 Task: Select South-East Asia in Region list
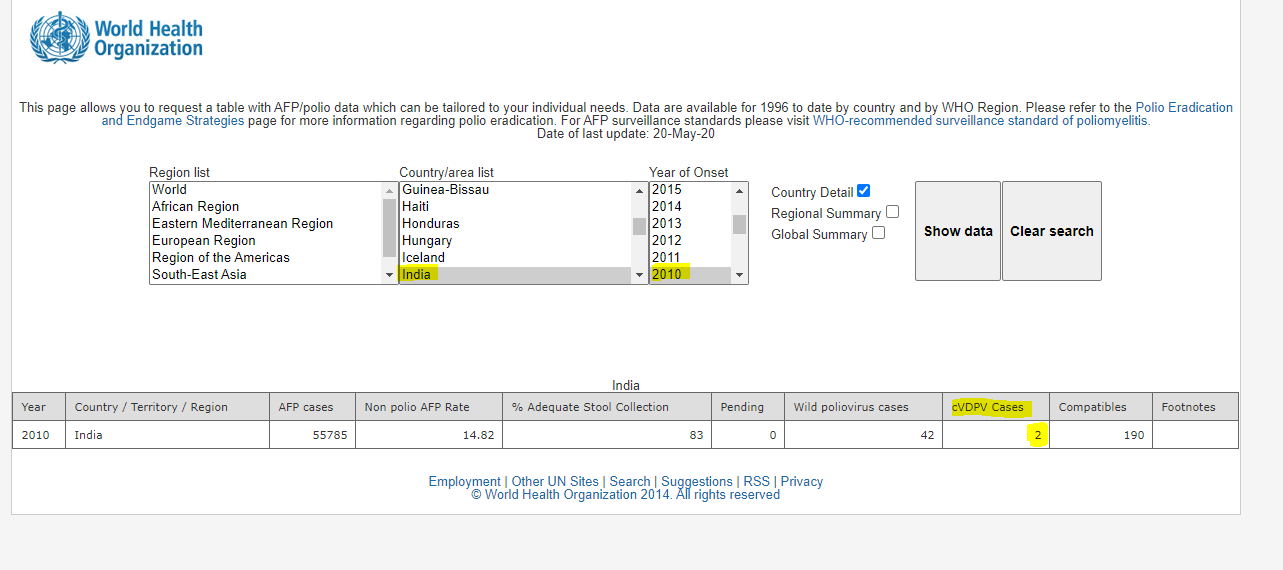point(266,275)
